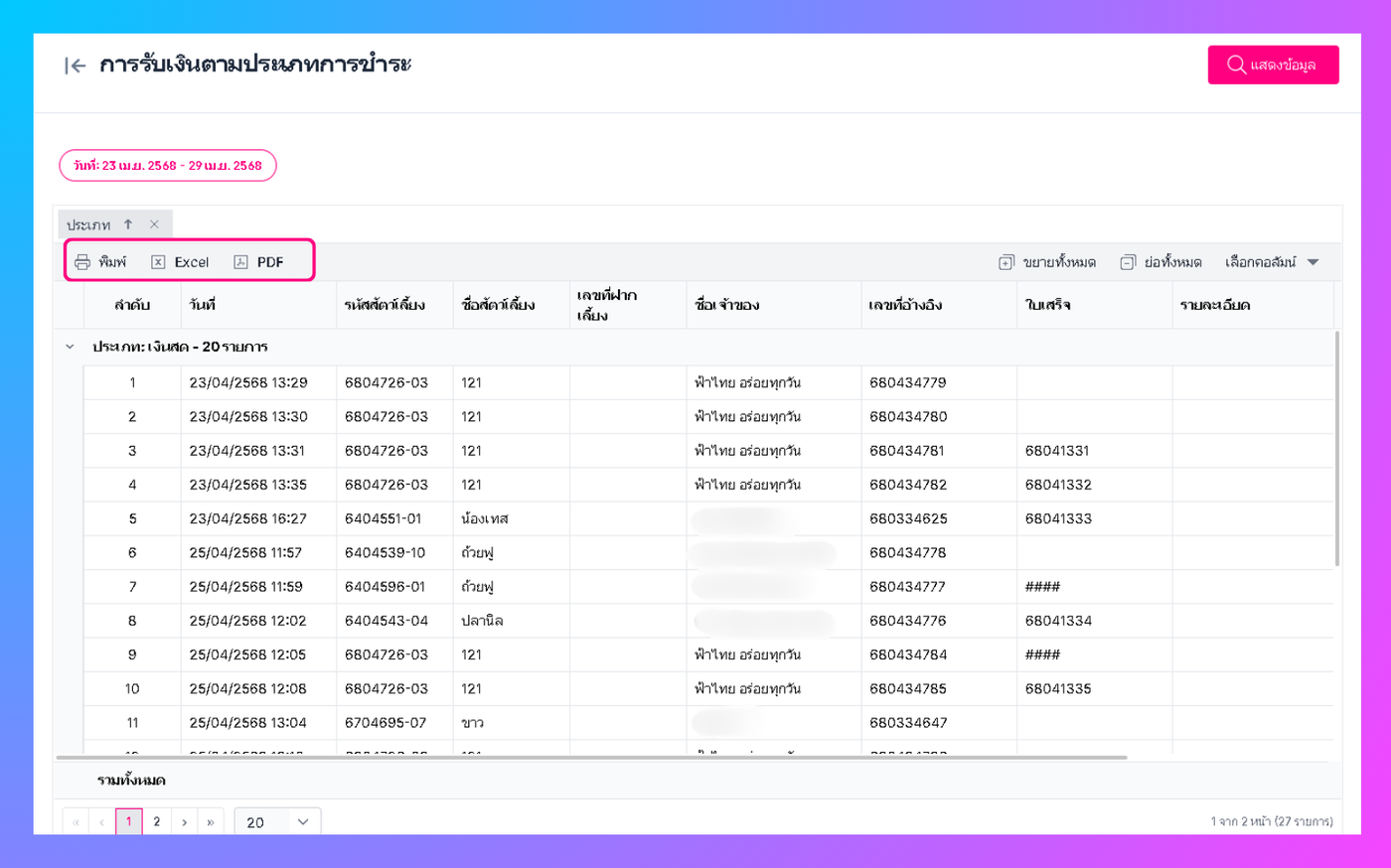Viewport: 1391px width, 868px height.
Task: Go to page 2 in the pagination
Action: point(156,821)
